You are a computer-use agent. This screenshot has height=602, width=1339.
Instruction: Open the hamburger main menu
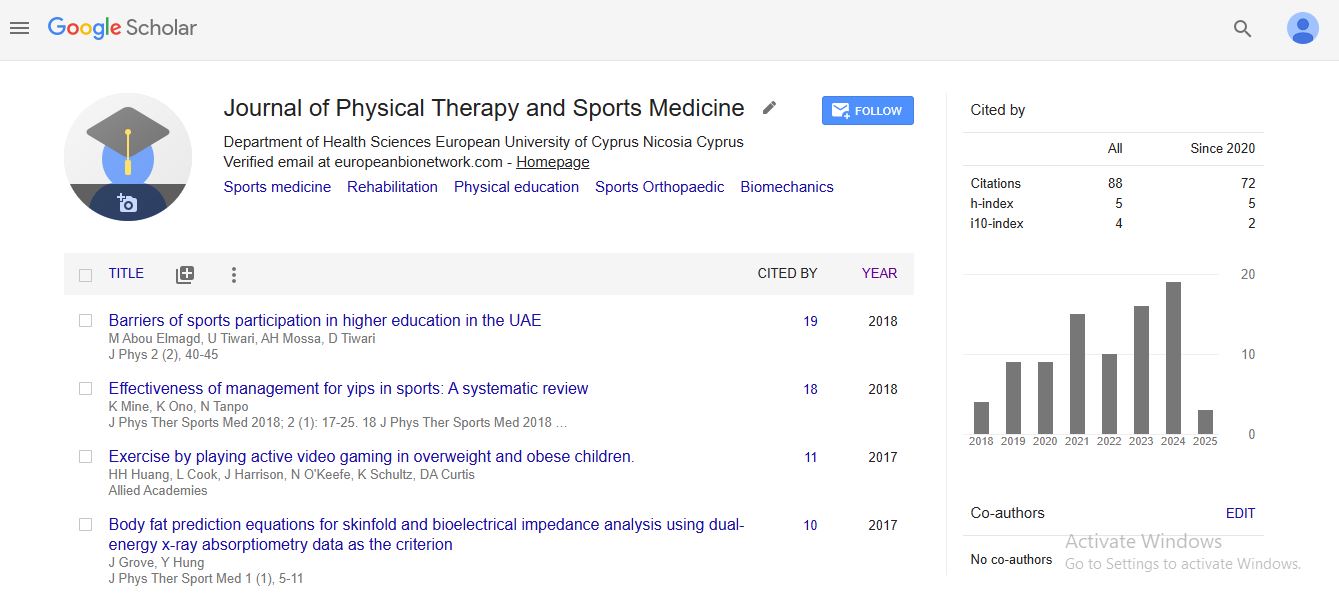(x=19, y=28)
